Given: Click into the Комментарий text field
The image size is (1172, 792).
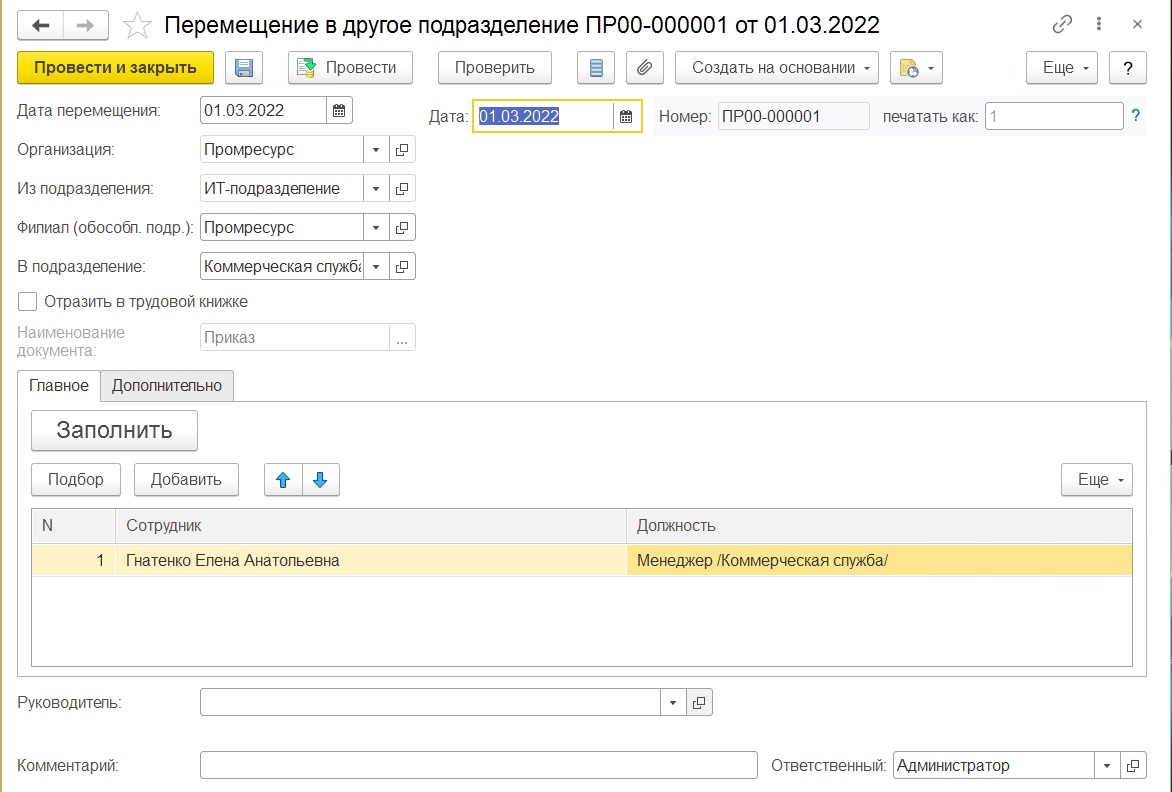Looking at the screenshot, I should [x=478, y=766].
